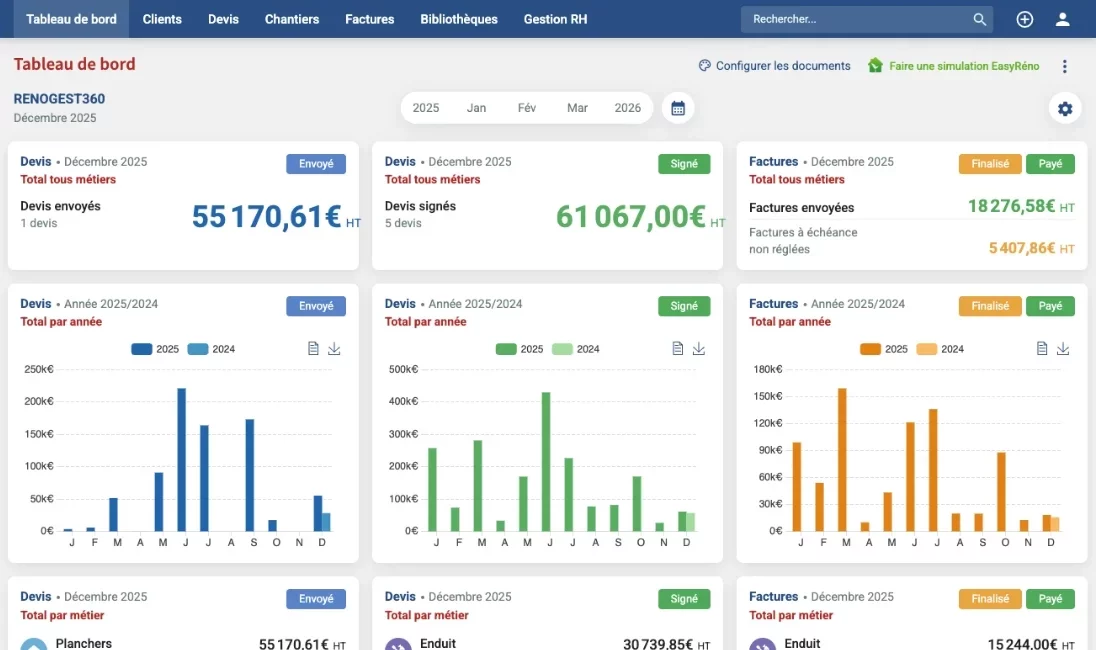Download the Devis Envoyé yearly chart
This screenshot has width=1096, height=650.
[x=334, y=349]
